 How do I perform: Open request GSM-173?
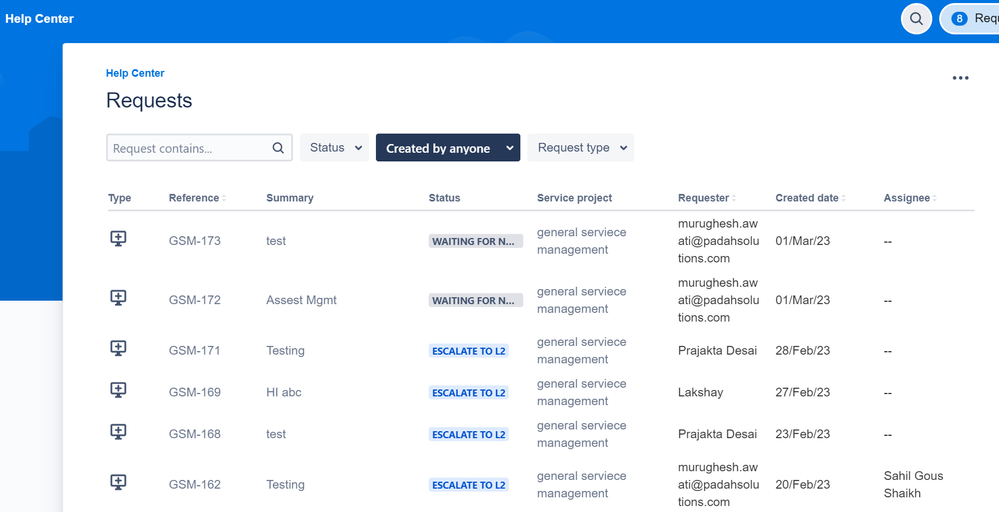point(195,241)
